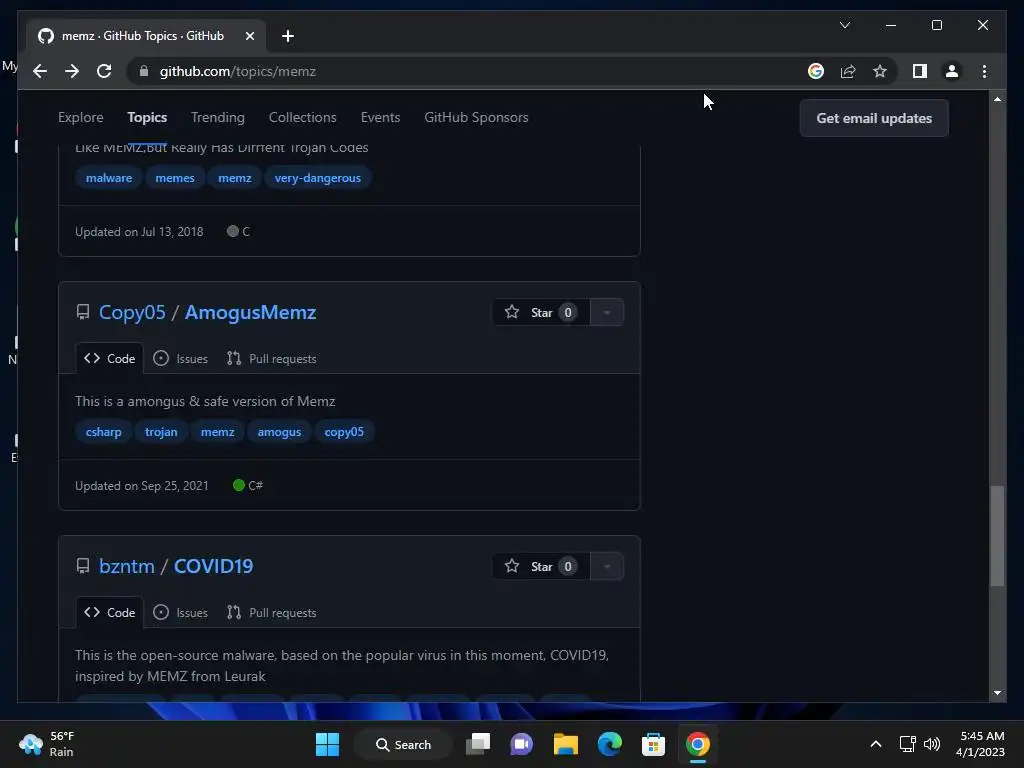
Task: Open the COVID19 star list dropdown
Action: pos(607,566)
